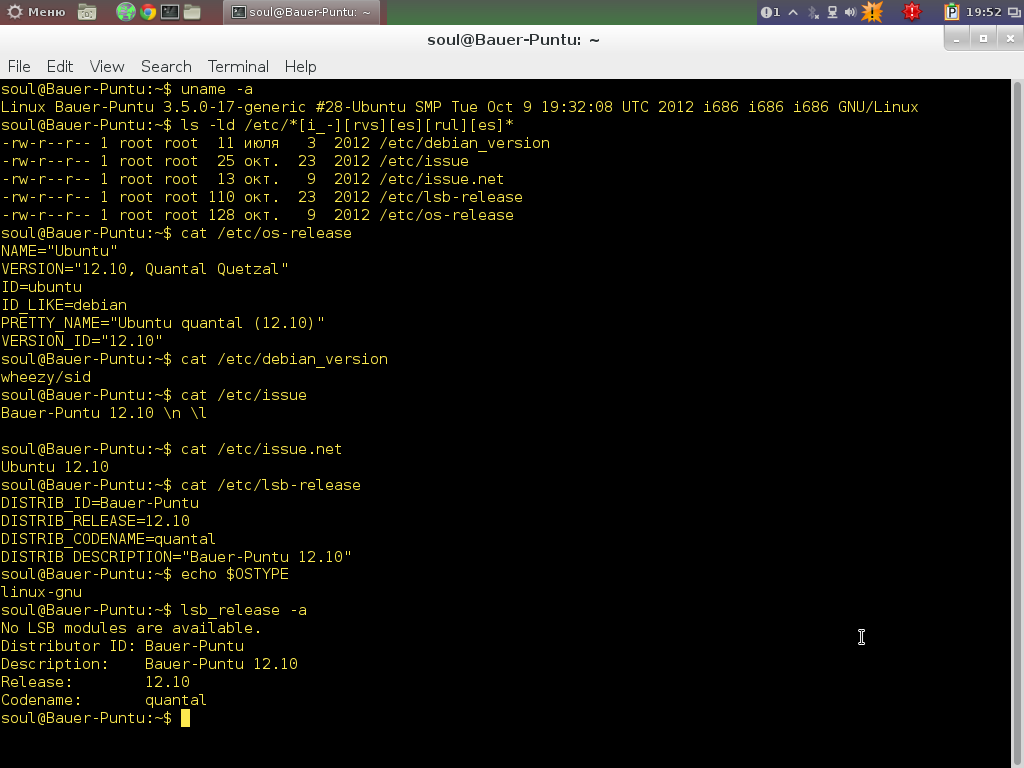Click the DISTRIB_DESCRIPTION line

click(x=176, y=557)
